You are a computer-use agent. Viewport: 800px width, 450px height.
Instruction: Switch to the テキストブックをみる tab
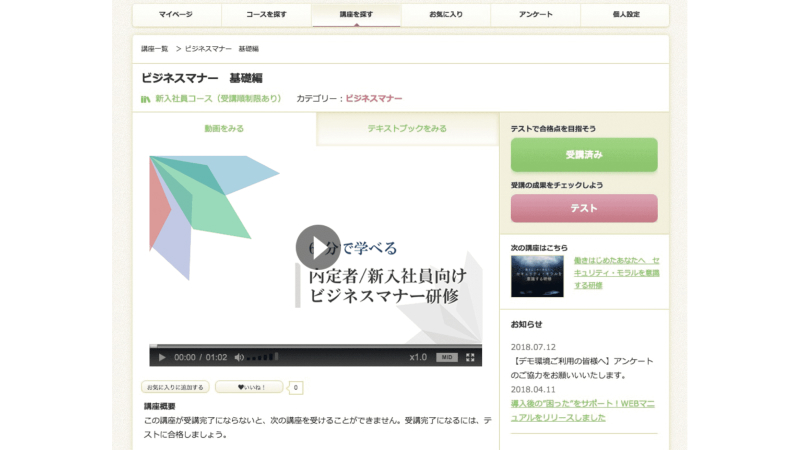click(x=407, y=129)
